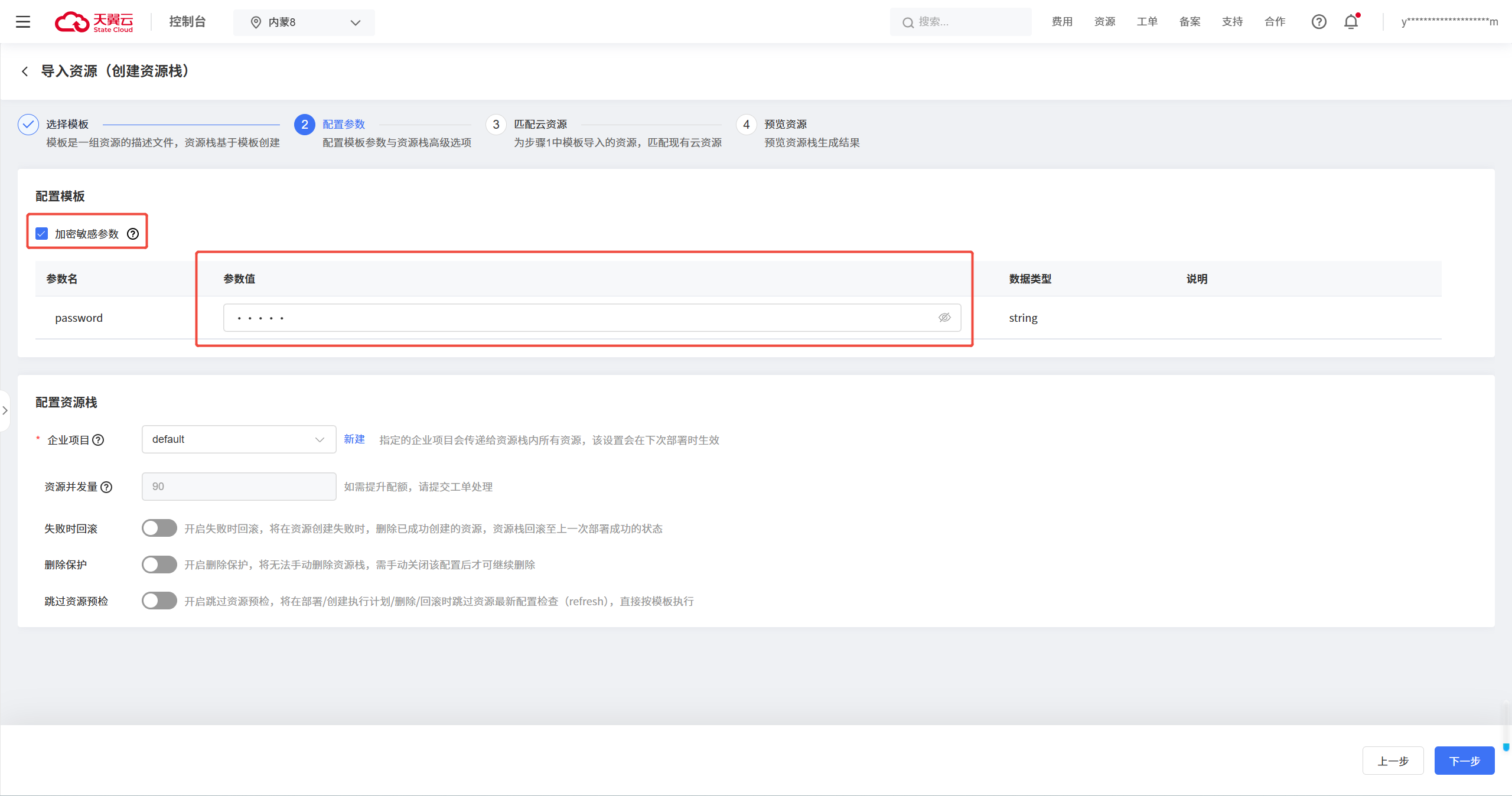Open the 费用 menu

pyautogui.click(x=1061, y=22)
